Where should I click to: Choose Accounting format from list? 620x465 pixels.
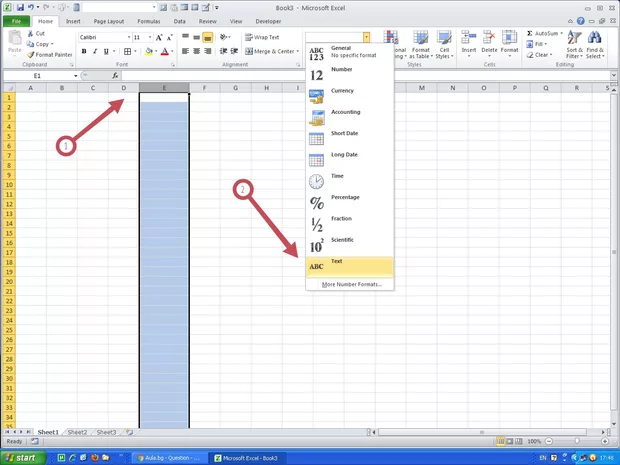(x=350, y=117)
